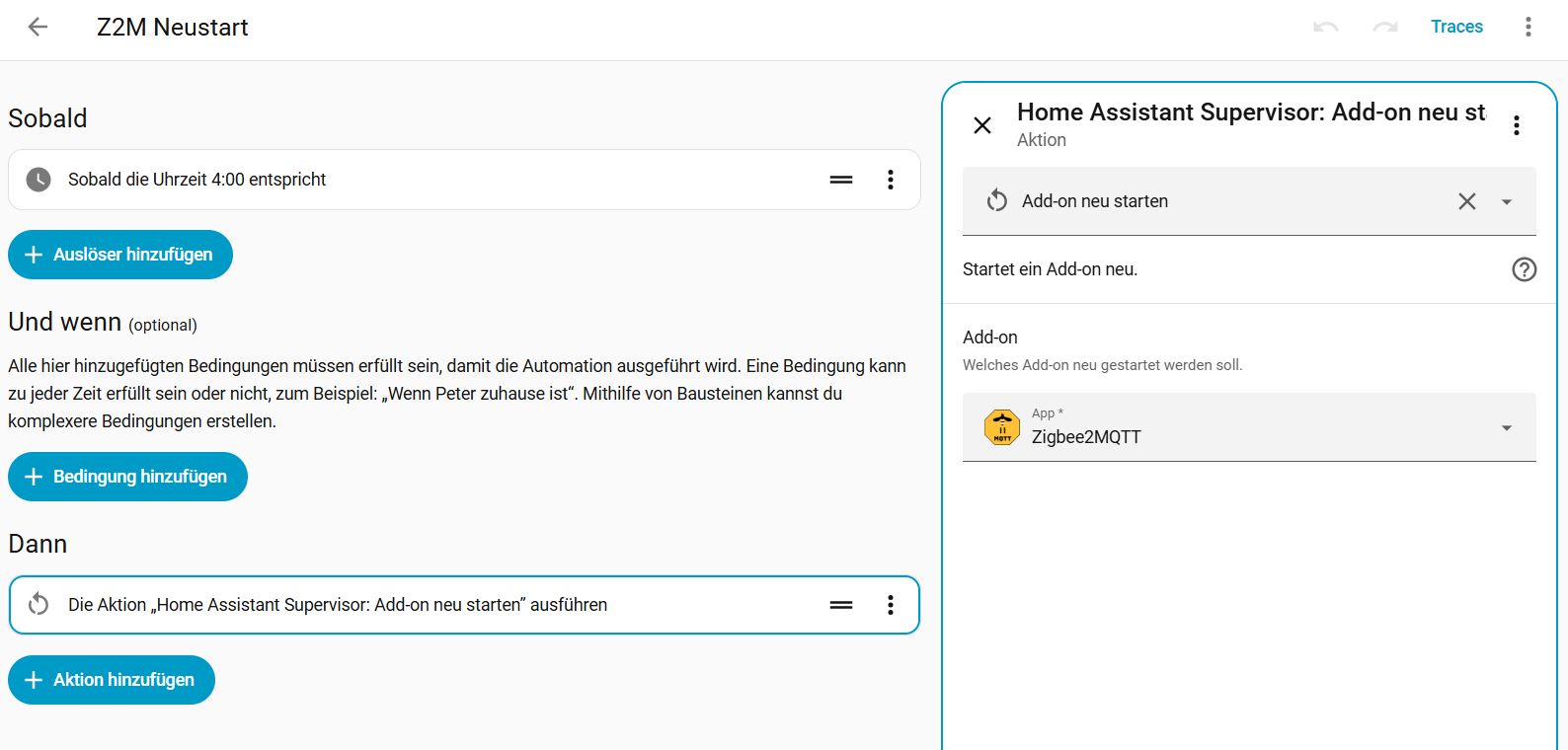Click the 'Add-on neu starten' action name text
1568x750 pixels.
(x=1095, y=201)
